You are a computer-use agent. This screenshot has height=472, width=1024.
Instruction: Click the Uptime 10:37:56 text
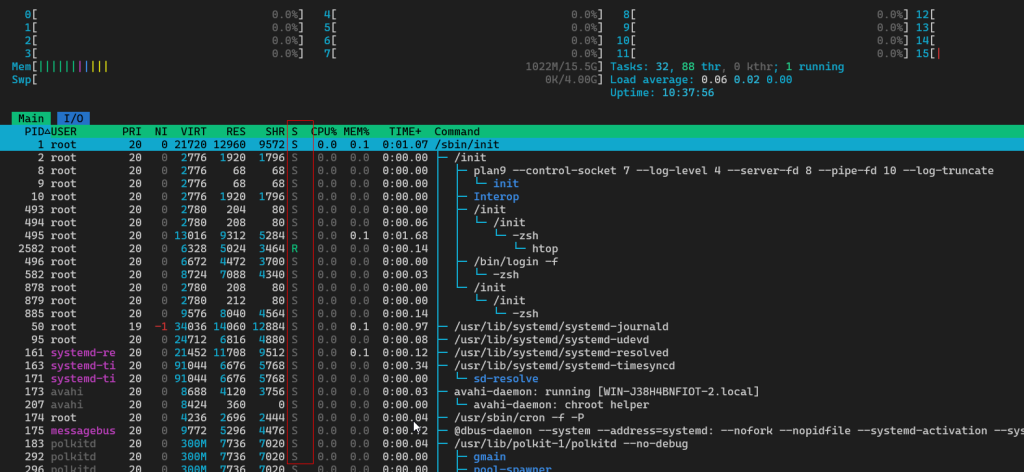click(662, 93)
